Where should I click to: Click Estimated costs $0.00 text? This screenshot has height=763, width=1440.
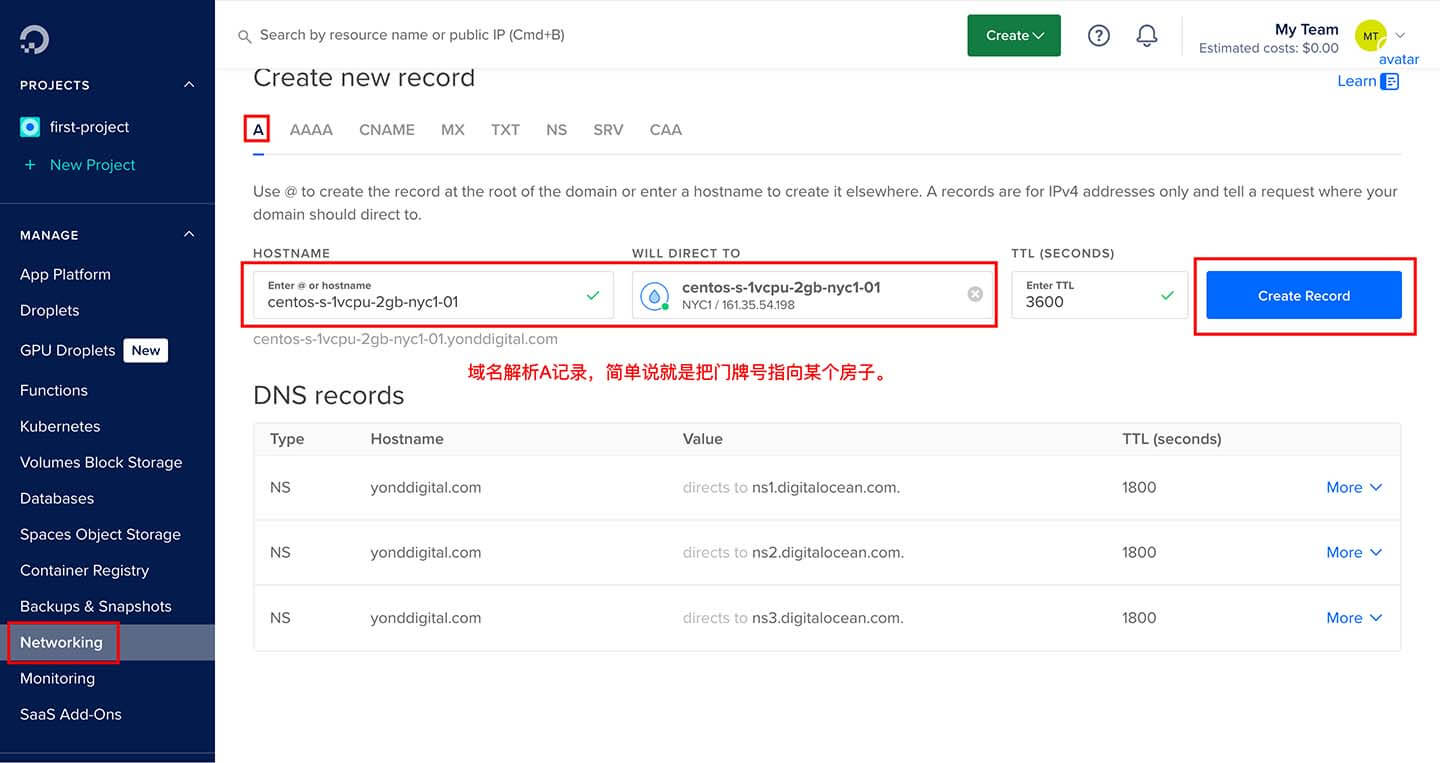(x=1268, y=48)
